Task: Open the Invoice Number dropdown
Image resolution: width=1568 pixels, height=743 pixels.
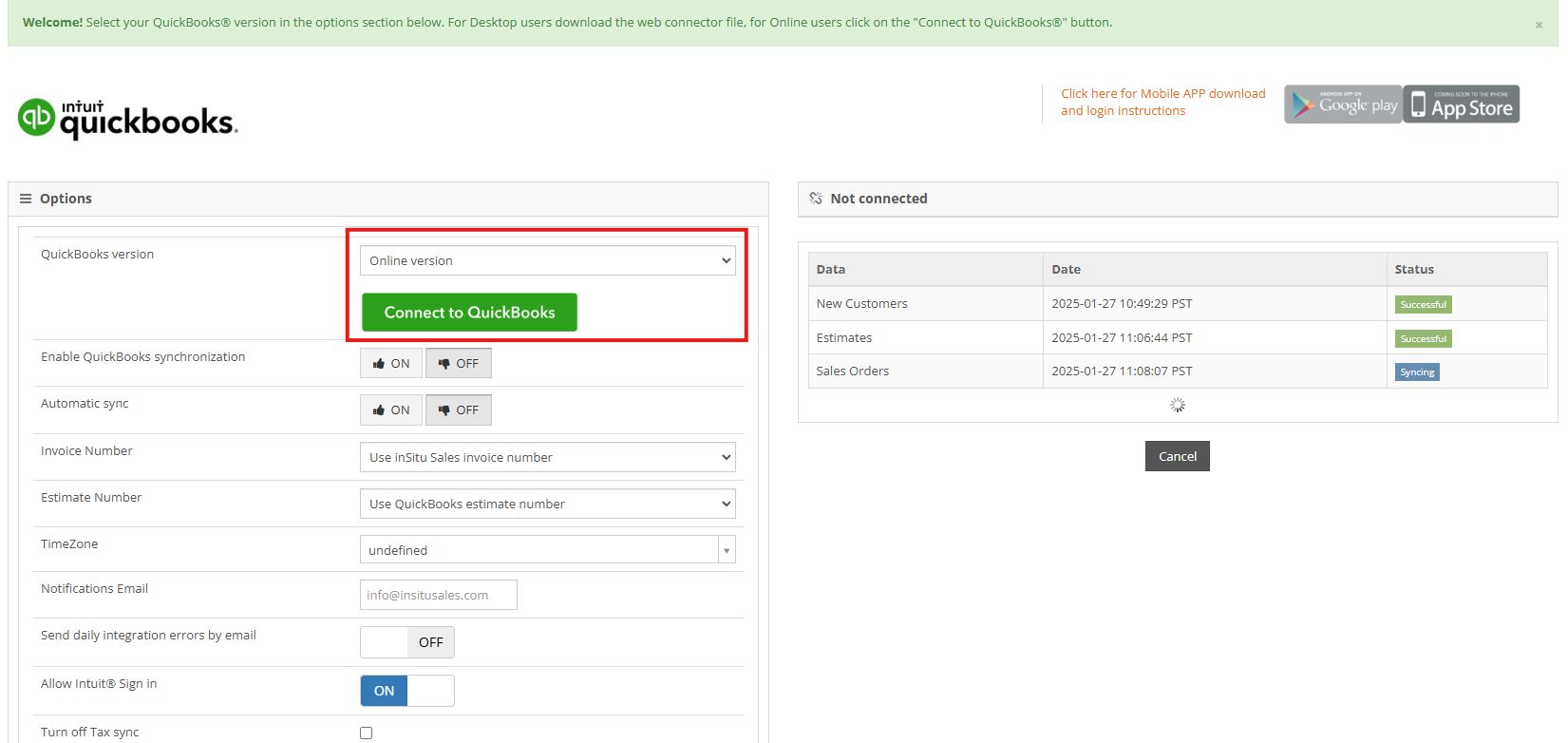Action: pyautogui.click(x=548, y=457)
